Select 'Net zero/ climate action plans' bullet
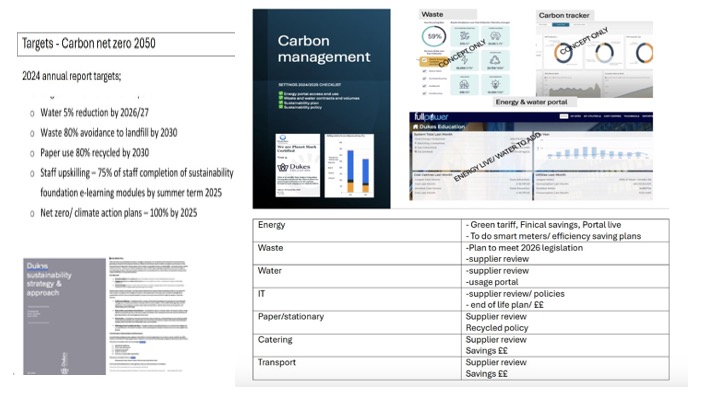 coord(118,213)
